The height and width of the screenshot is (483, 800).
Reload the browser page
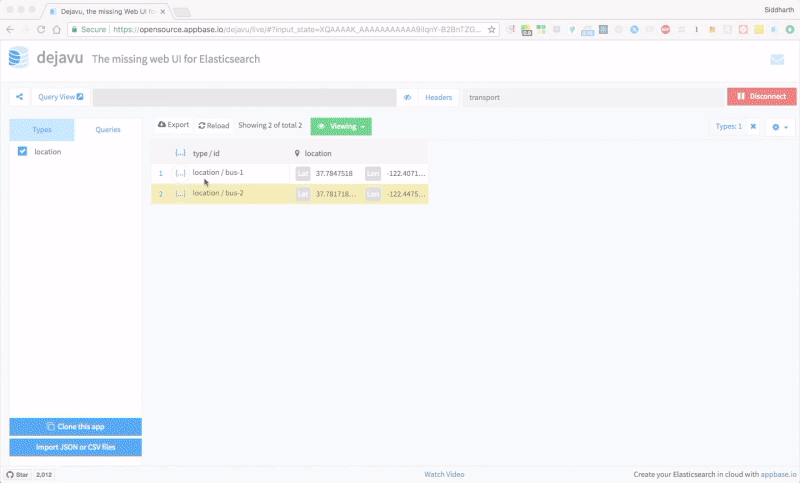click(x=41, y=30)
